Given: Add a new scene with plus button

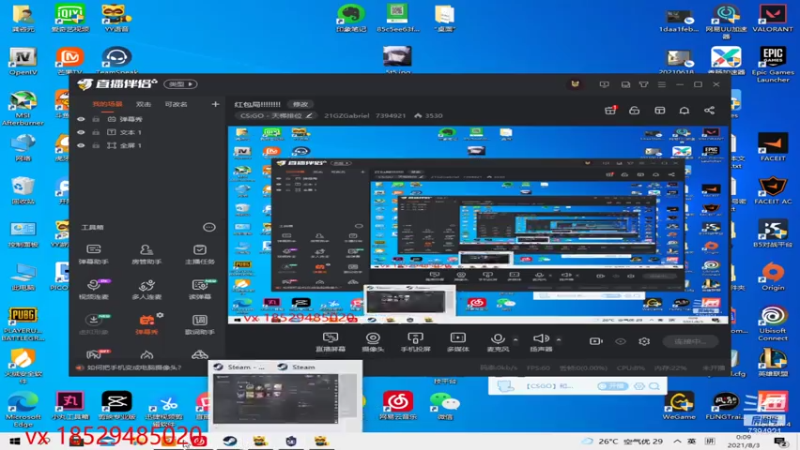Looking at the screenshot, I should click(x=215, y=104).
